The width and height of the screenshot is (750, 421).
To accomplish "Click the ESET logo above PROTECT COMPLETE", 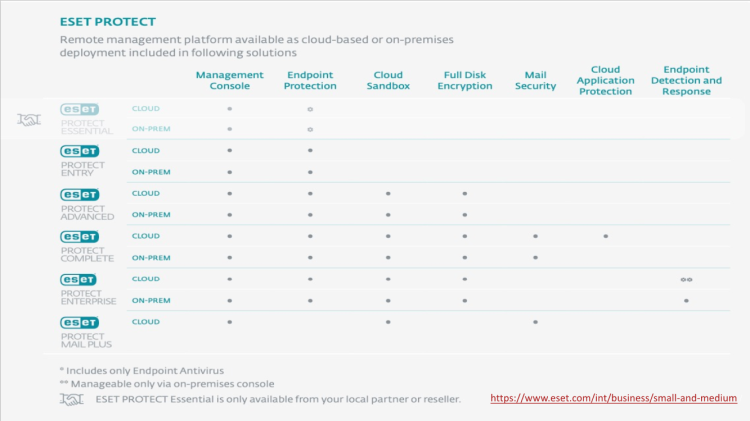I will click(x=80, y=237).
